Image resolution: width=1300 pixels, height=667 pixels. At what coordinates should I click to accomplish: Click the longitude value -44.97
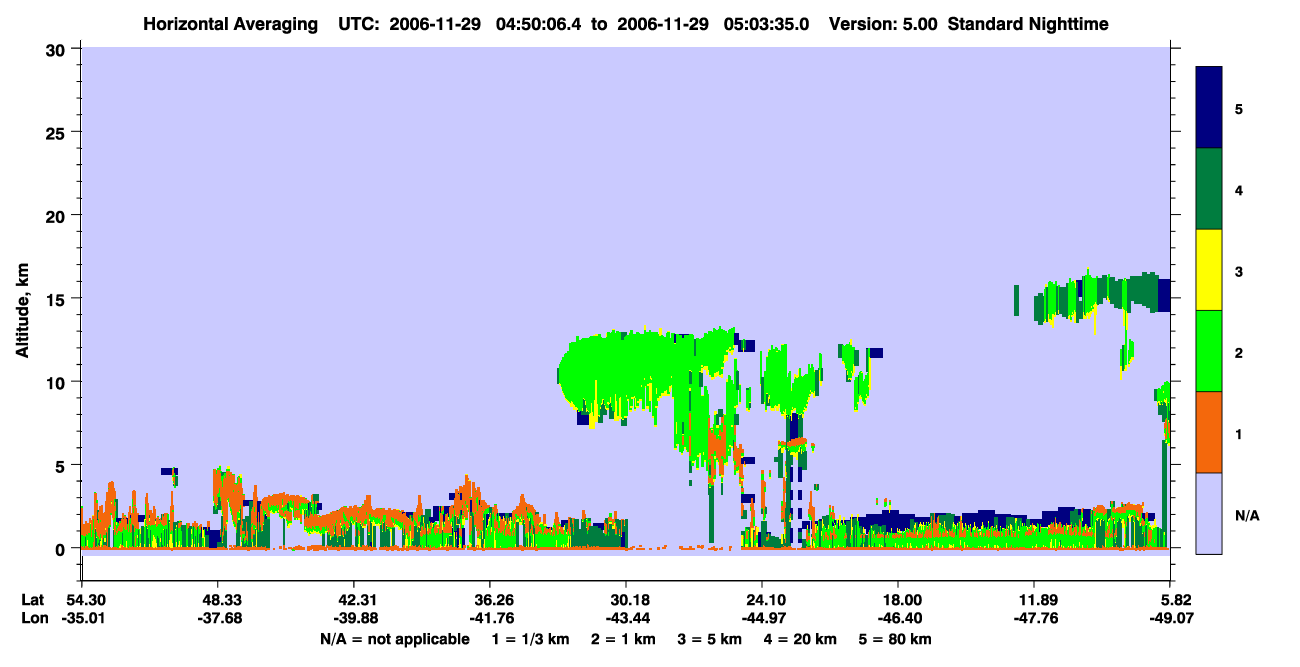pyautogui.click(x=762, y=618)
